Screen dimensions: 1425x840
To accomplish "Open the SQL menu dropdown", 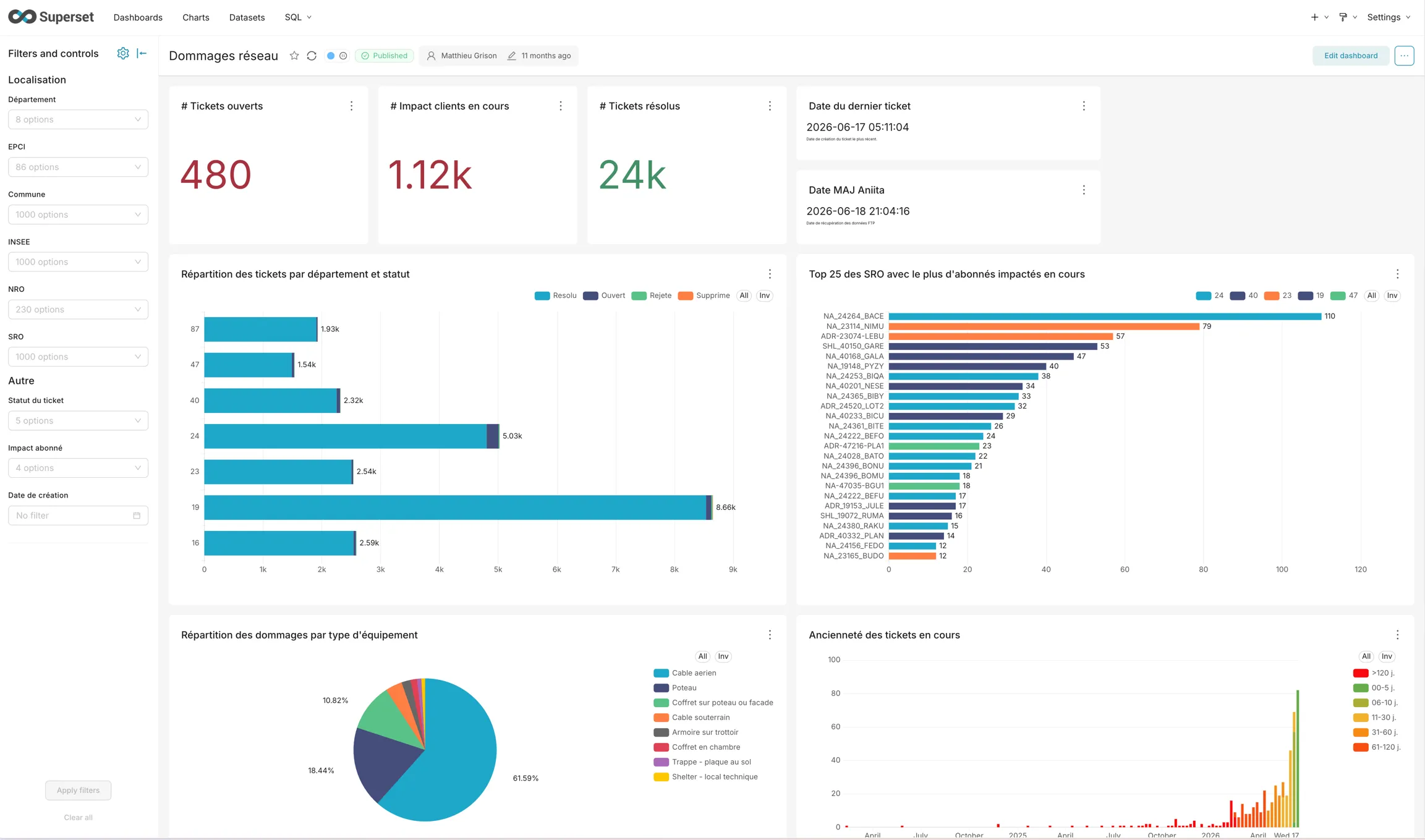I will [298, 17].
